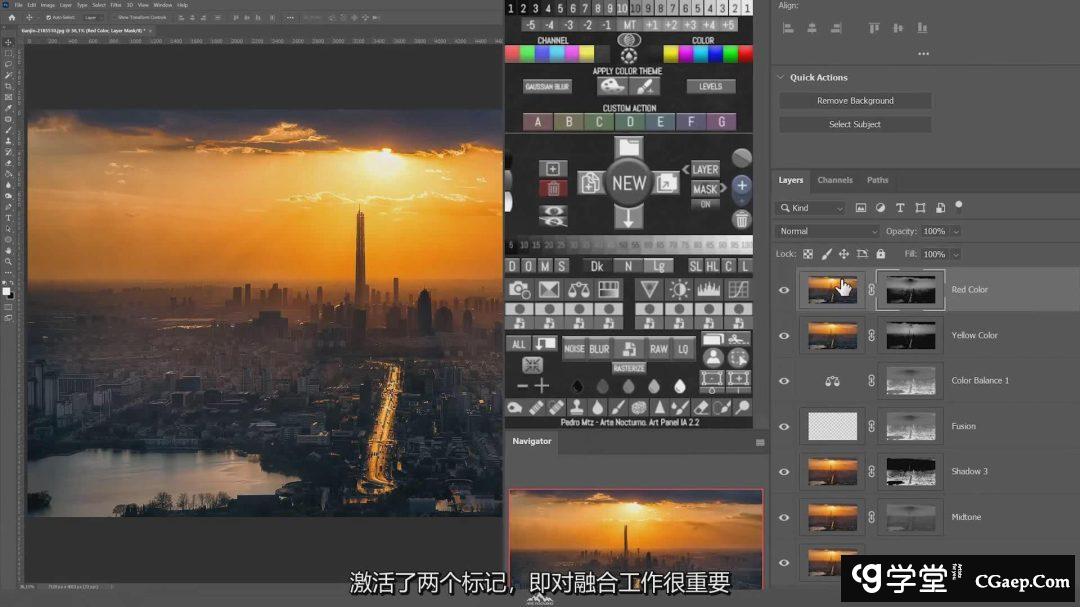This screenshot has height=607, width=1080.
Task: Open the blending mode Normal dropdown
Action: tap(828, 231)
